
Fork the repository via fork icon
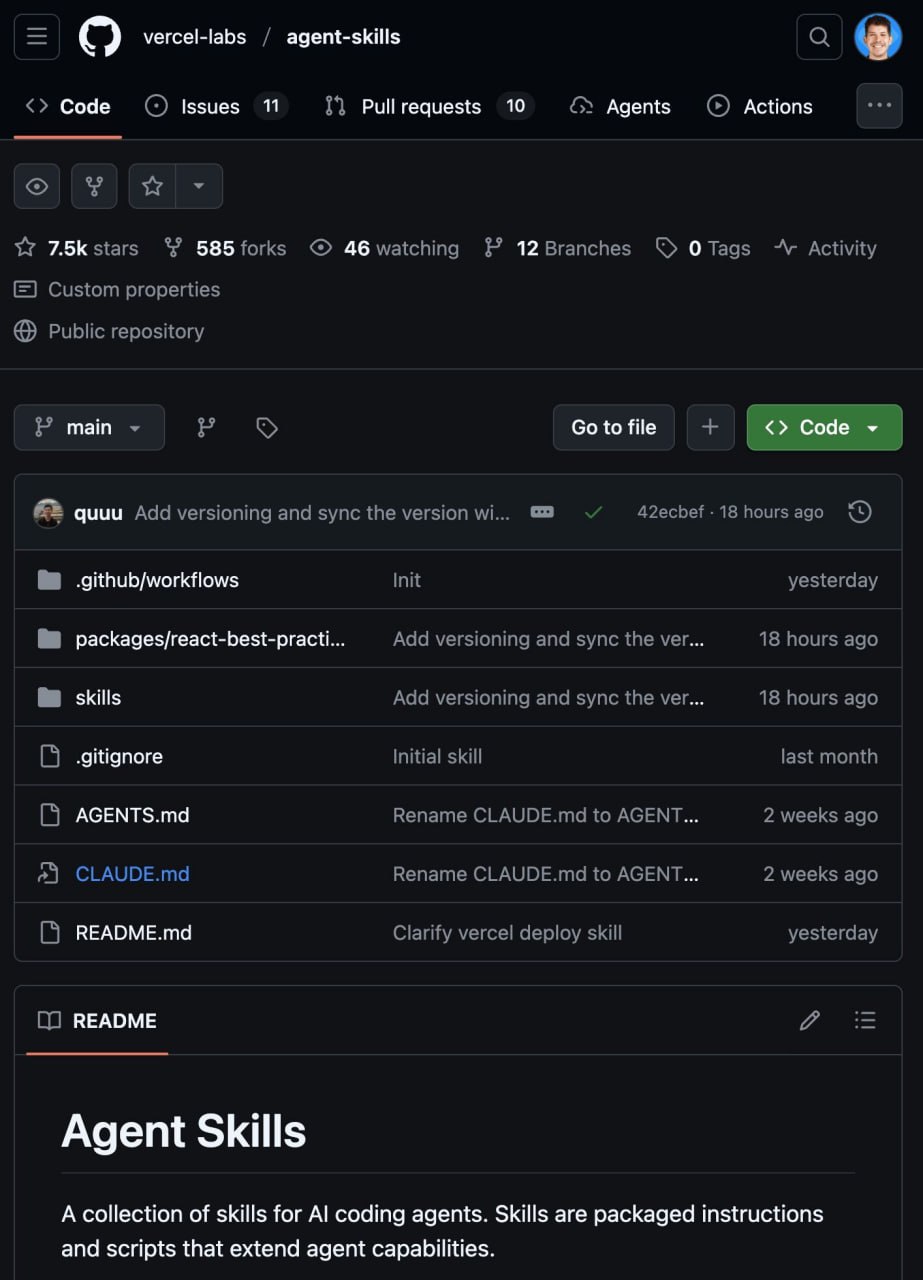click(x=95, y=186)
